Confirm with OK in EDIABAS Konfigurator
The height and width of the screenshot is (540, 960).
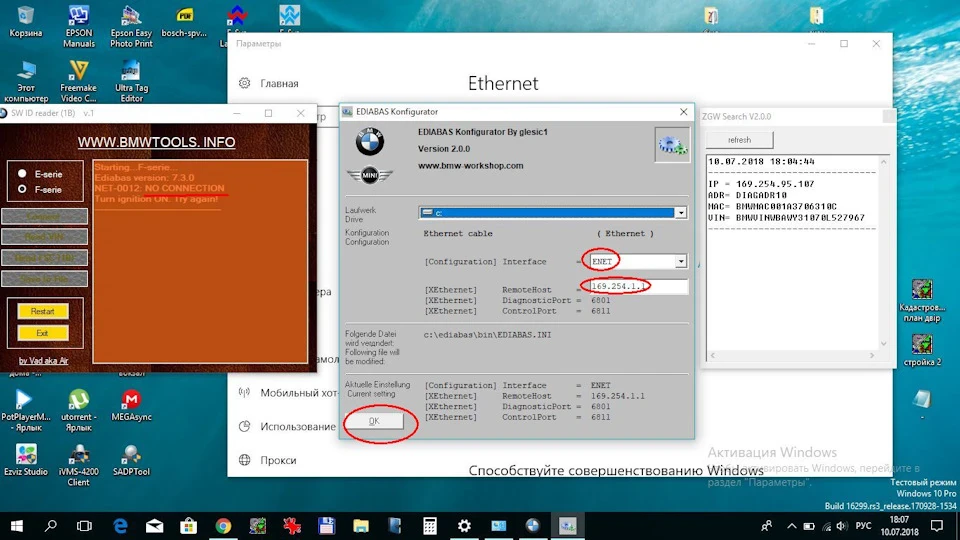[374, 421]
